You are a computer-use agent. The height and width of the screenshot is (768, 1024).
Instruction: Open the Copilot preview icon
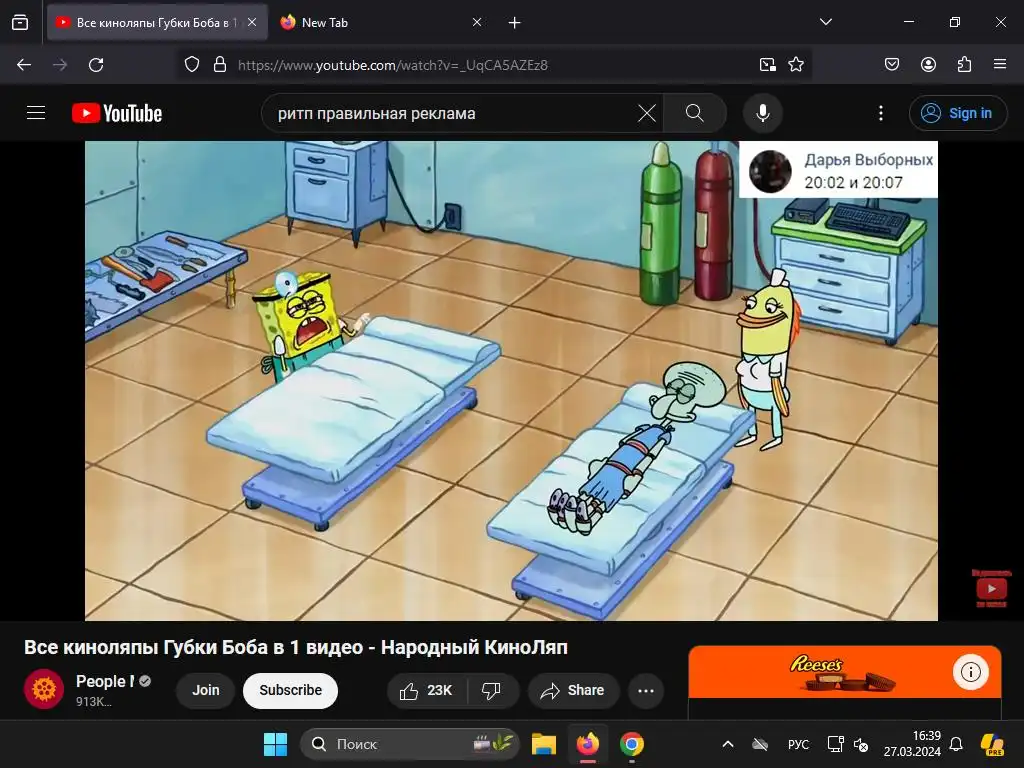coord(992,744)
